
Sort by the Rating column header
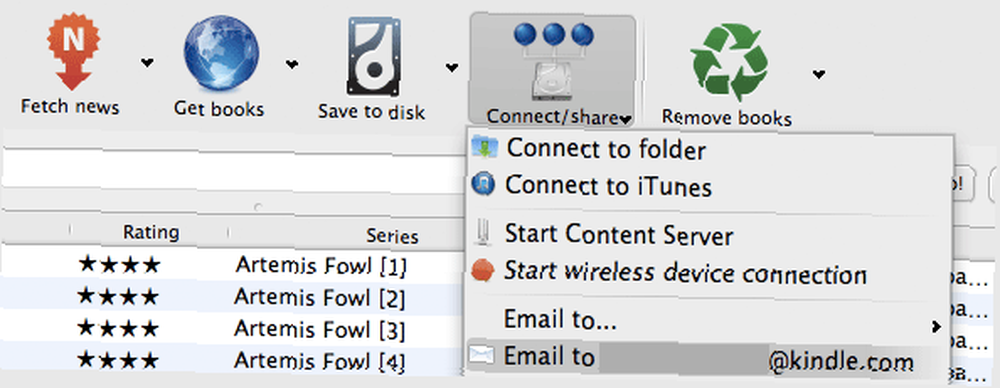coord(151,232)
